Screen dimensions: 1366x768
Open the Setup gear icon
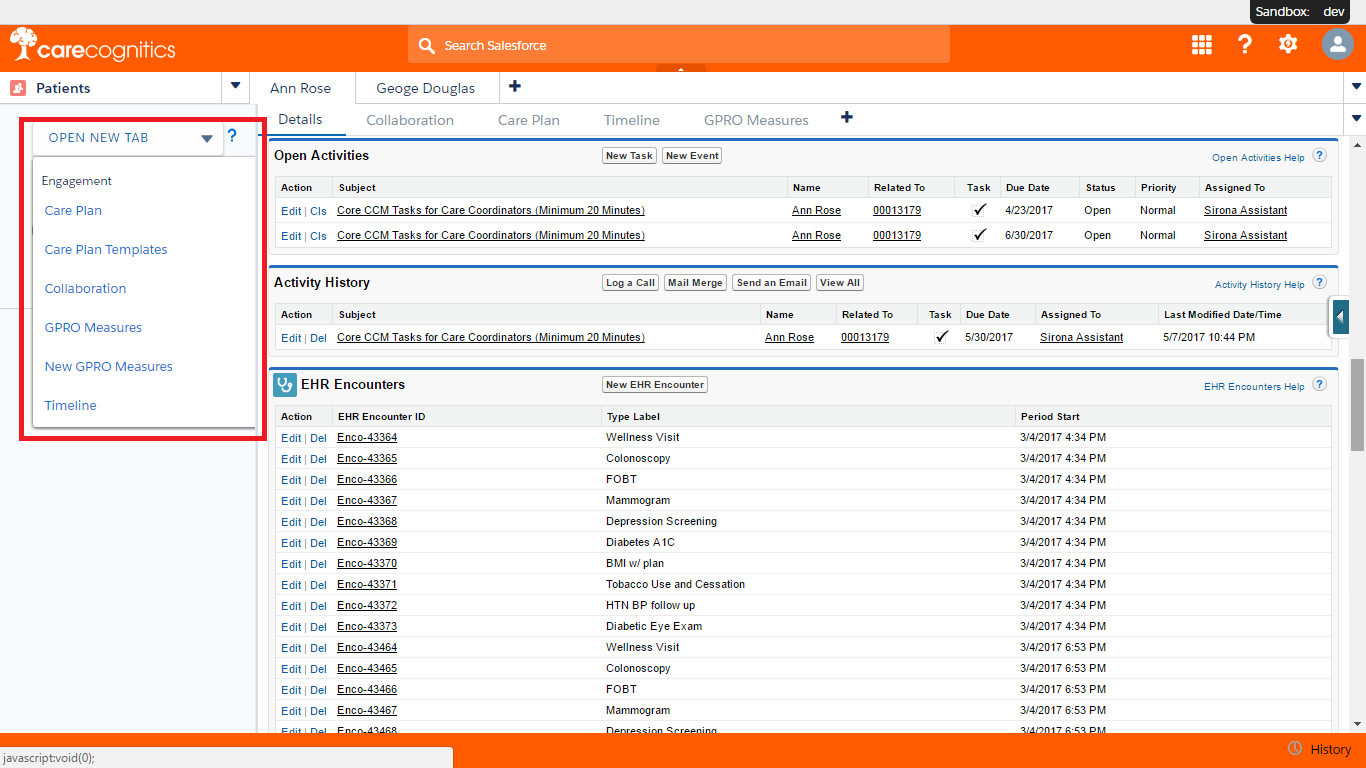[1288, 45]
